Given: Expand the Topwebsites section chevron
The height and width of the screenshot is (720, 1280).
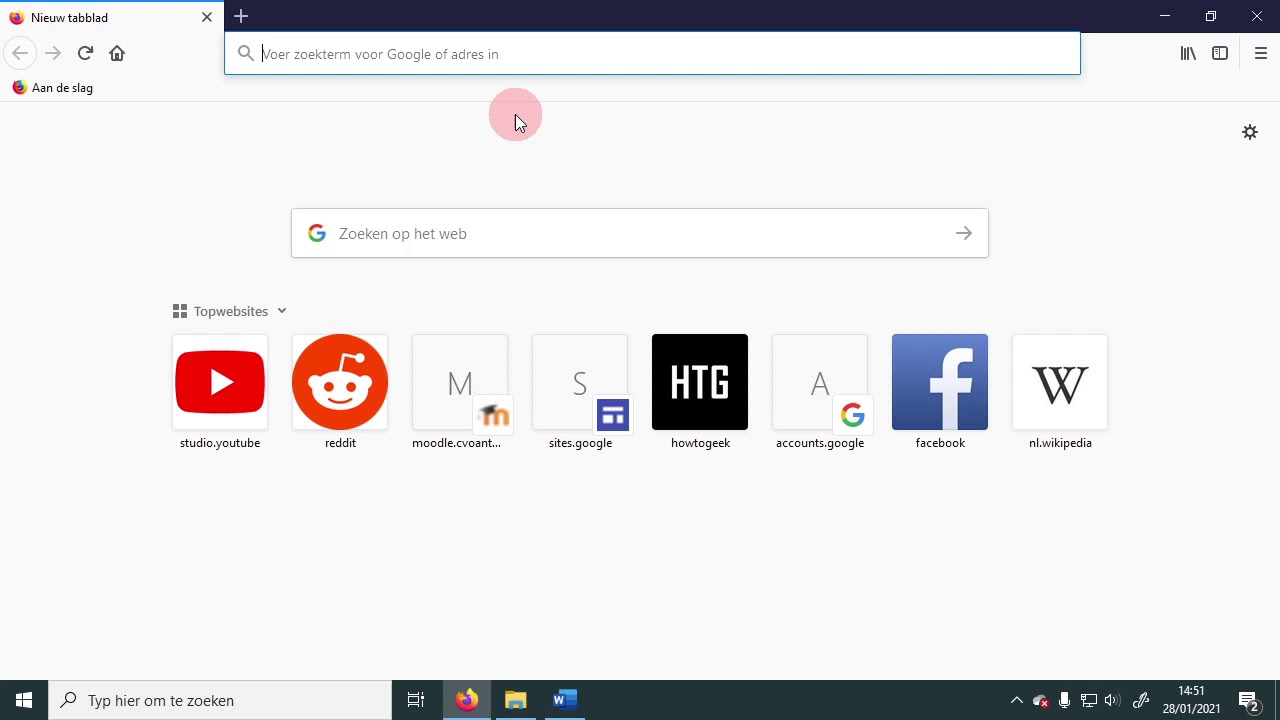Looking at the screenshot, I should [282, 311].
